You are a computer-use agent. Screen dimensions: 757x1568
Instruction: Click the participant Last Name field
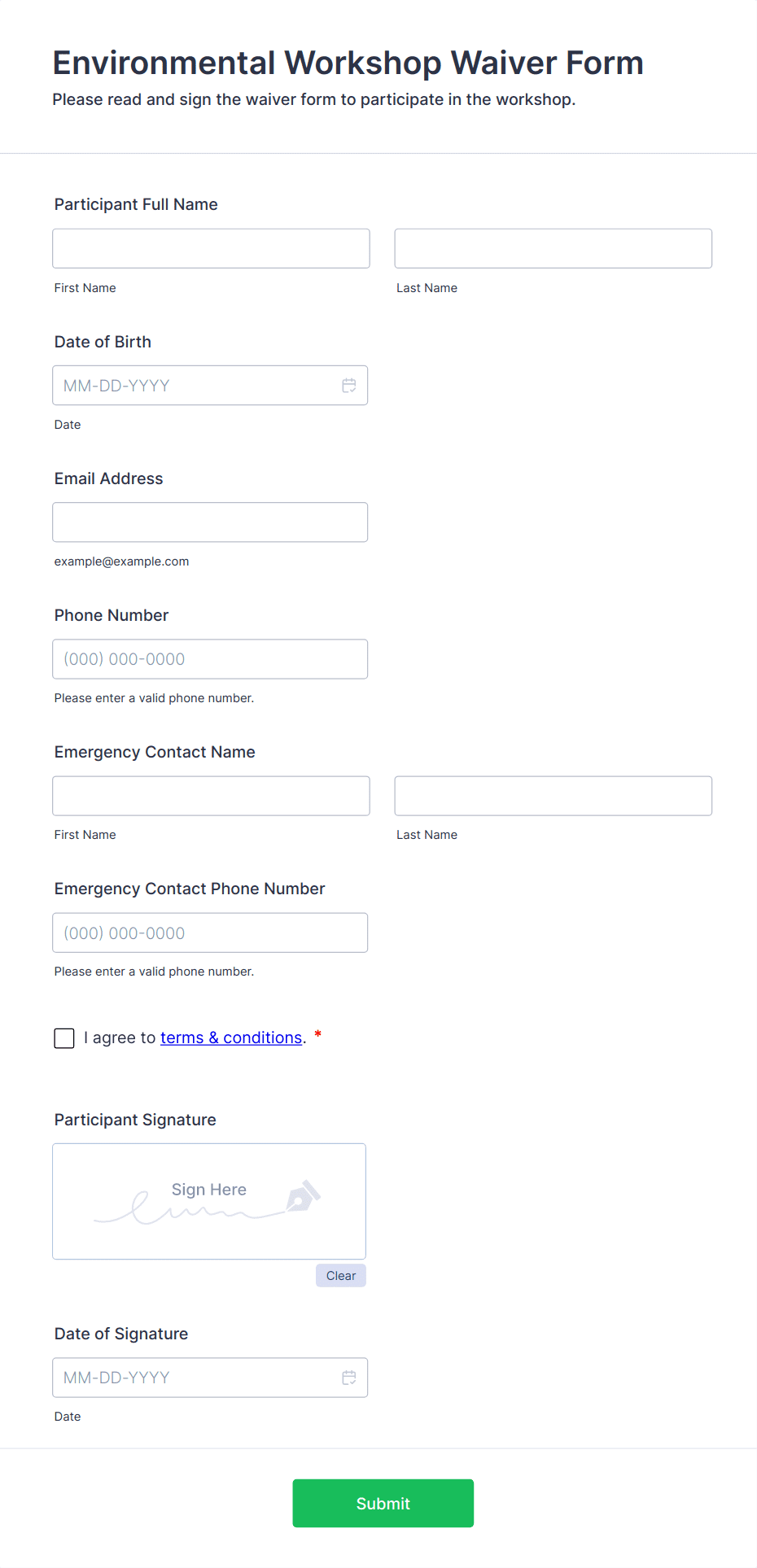click(x=553, y=249)
